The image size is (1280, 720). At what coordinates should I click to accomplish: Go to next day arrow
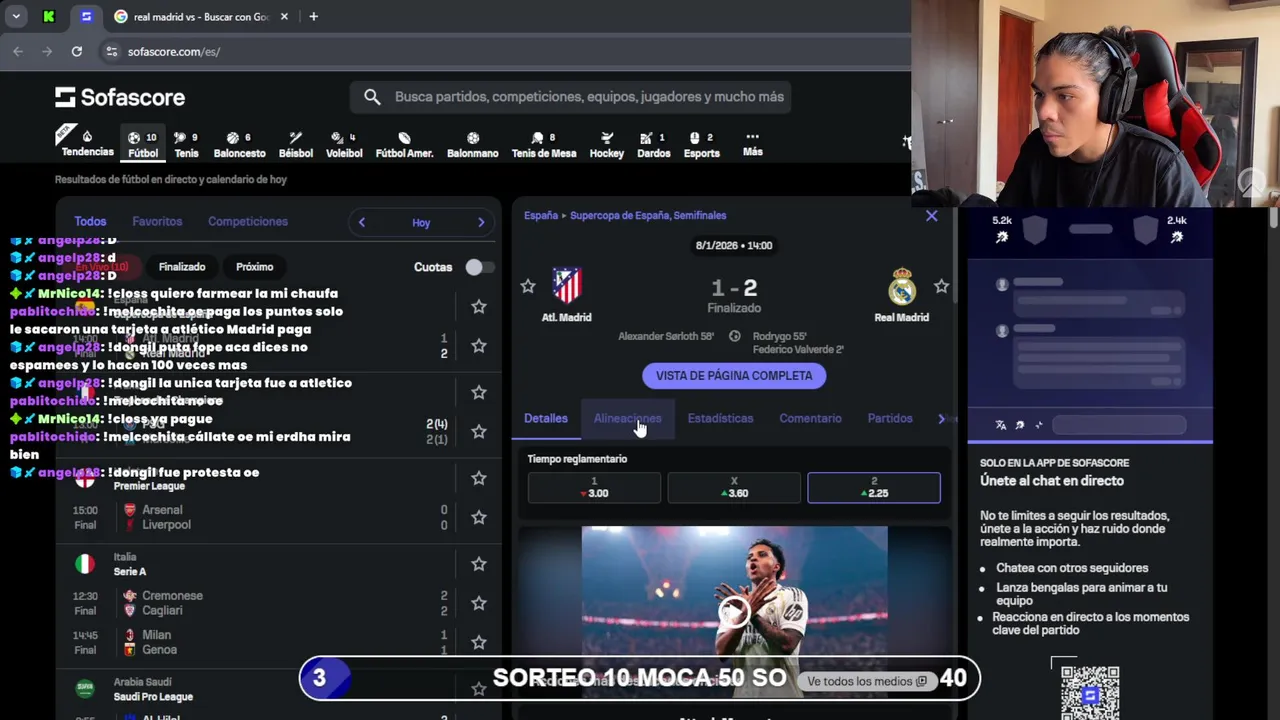pos(481,222)
